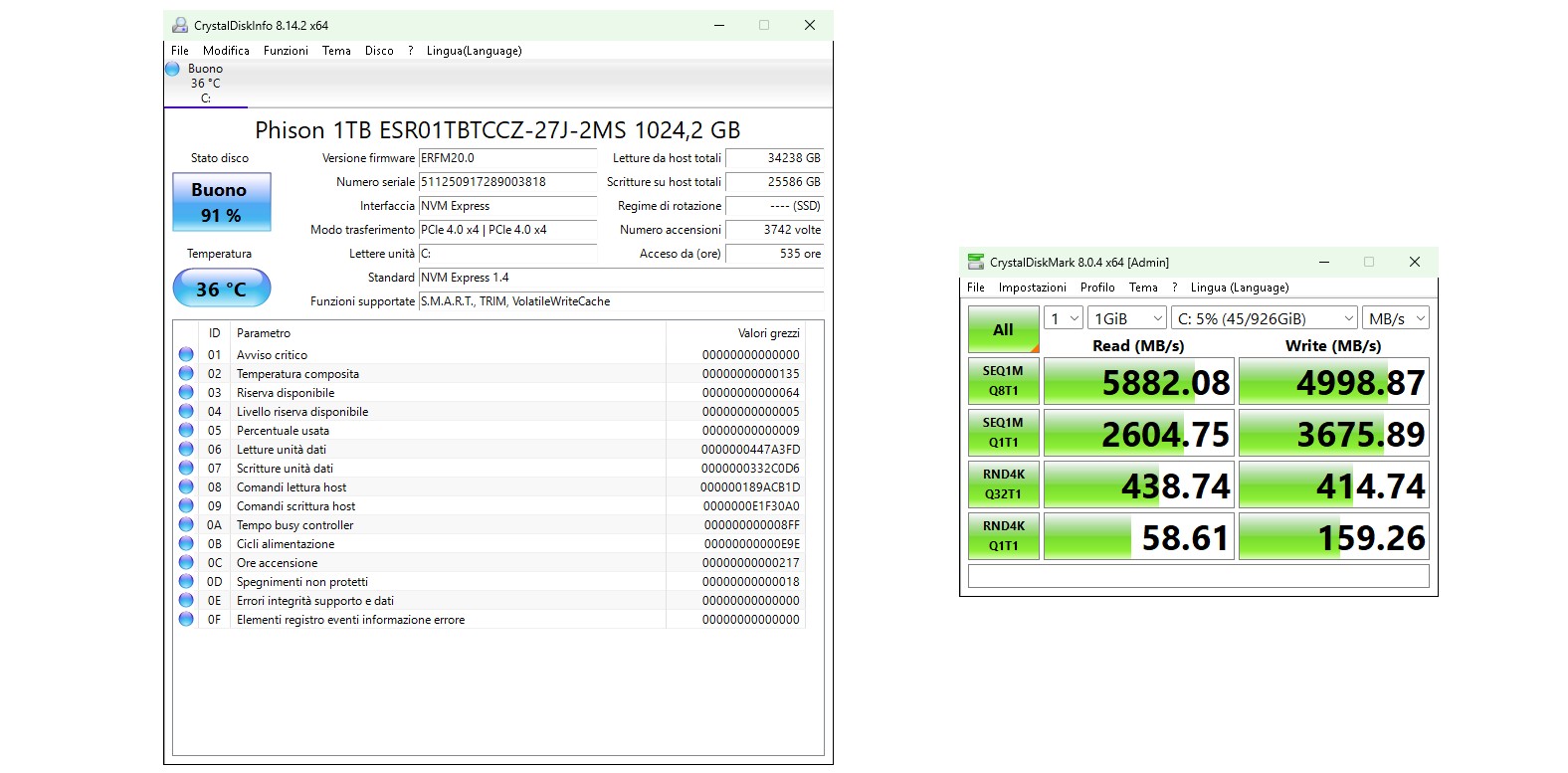Click Scritture su host totali value 25586 GB
Viewport: 1568px width, 773px height.
click(x=775, y=182)
